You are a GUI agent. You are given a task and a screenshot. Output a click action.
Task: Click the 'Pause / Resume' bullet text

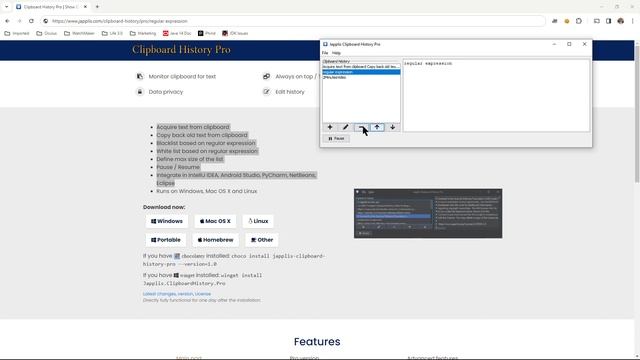[178, 167]
